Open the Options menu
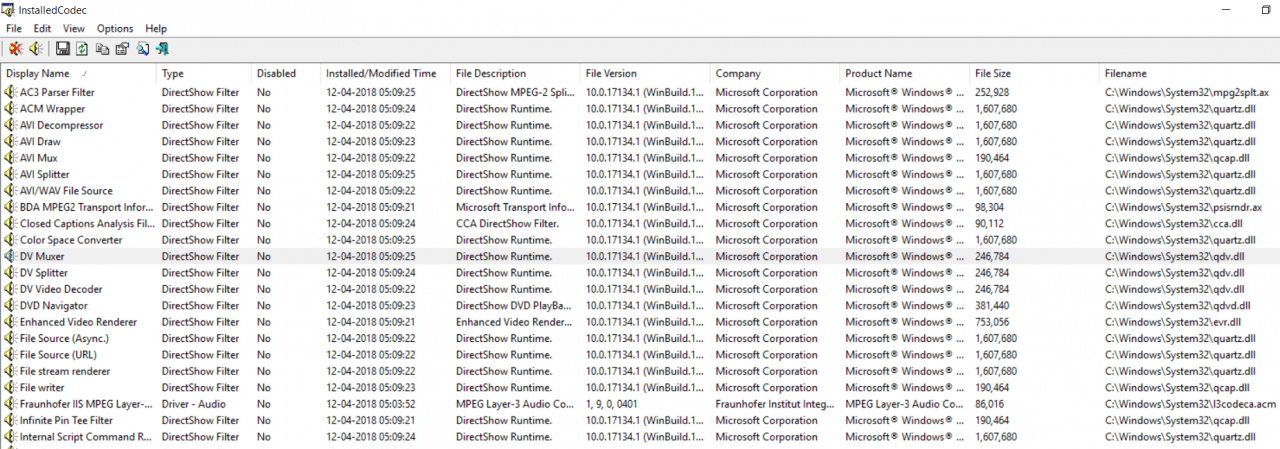The height and width of the screenshot is (449, 1280). [x=115, y=29]
